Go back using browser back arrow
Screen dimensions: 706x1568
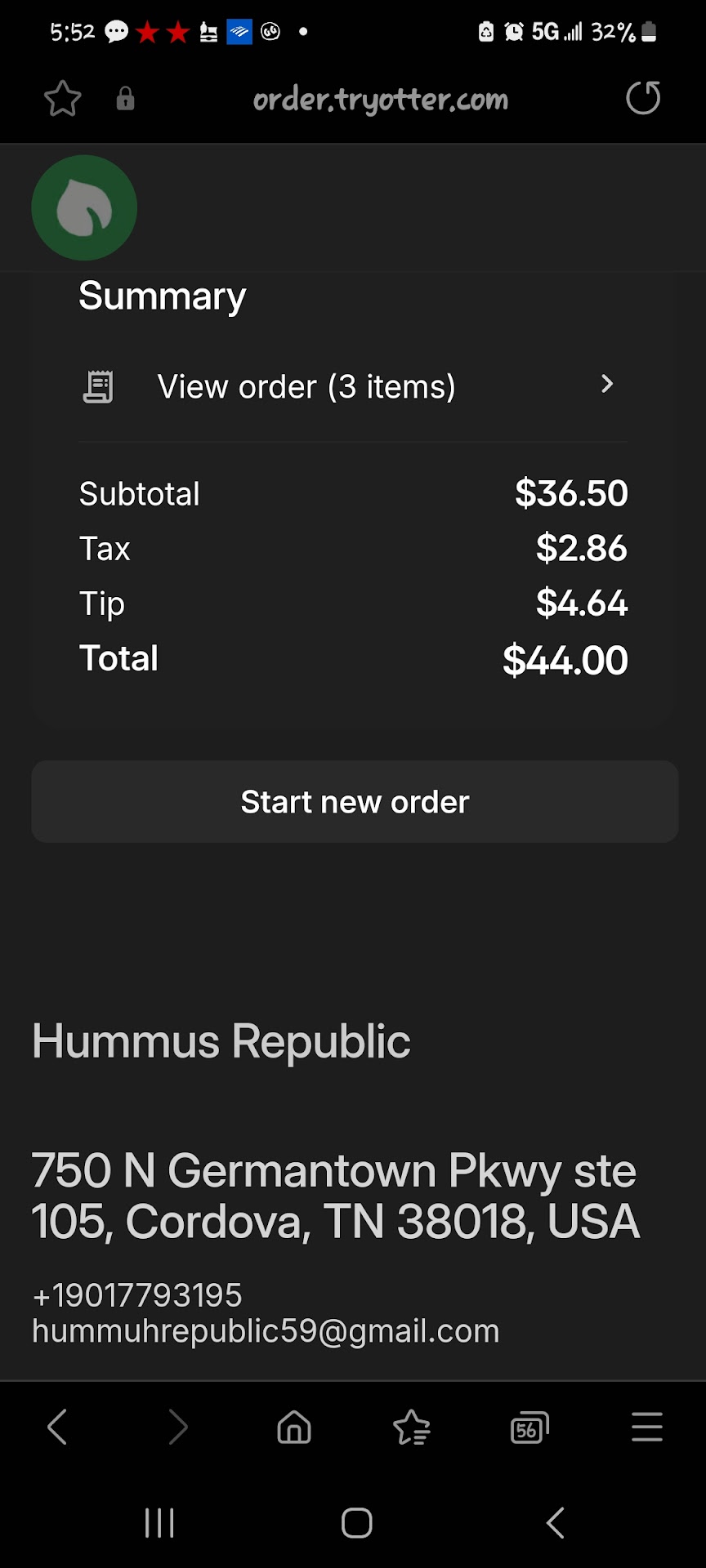click(x=57, y=1428)
